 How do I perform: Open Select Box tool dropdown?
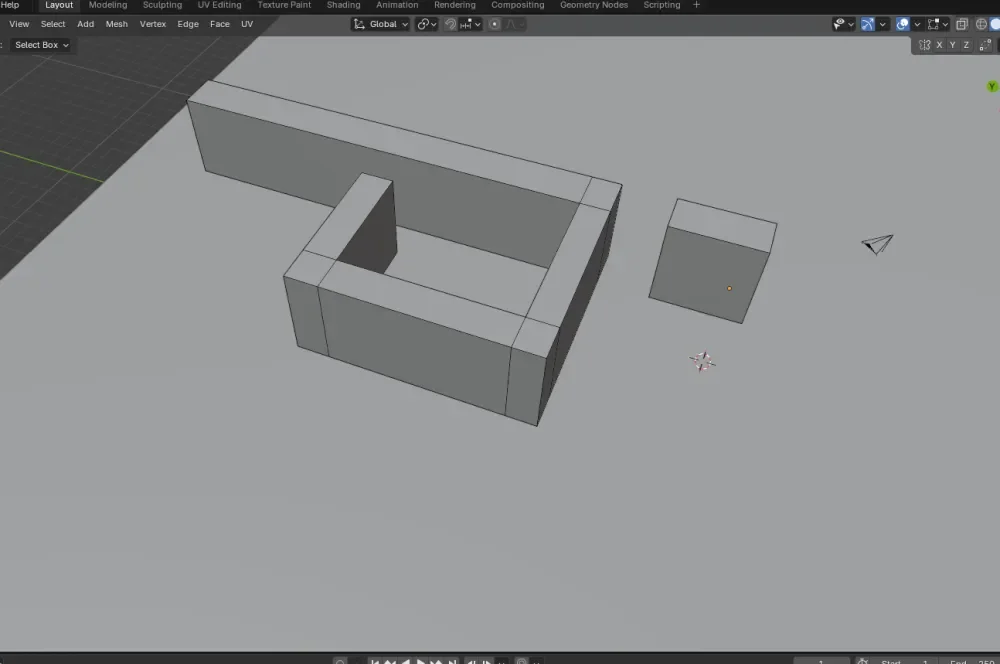(41, 45)
